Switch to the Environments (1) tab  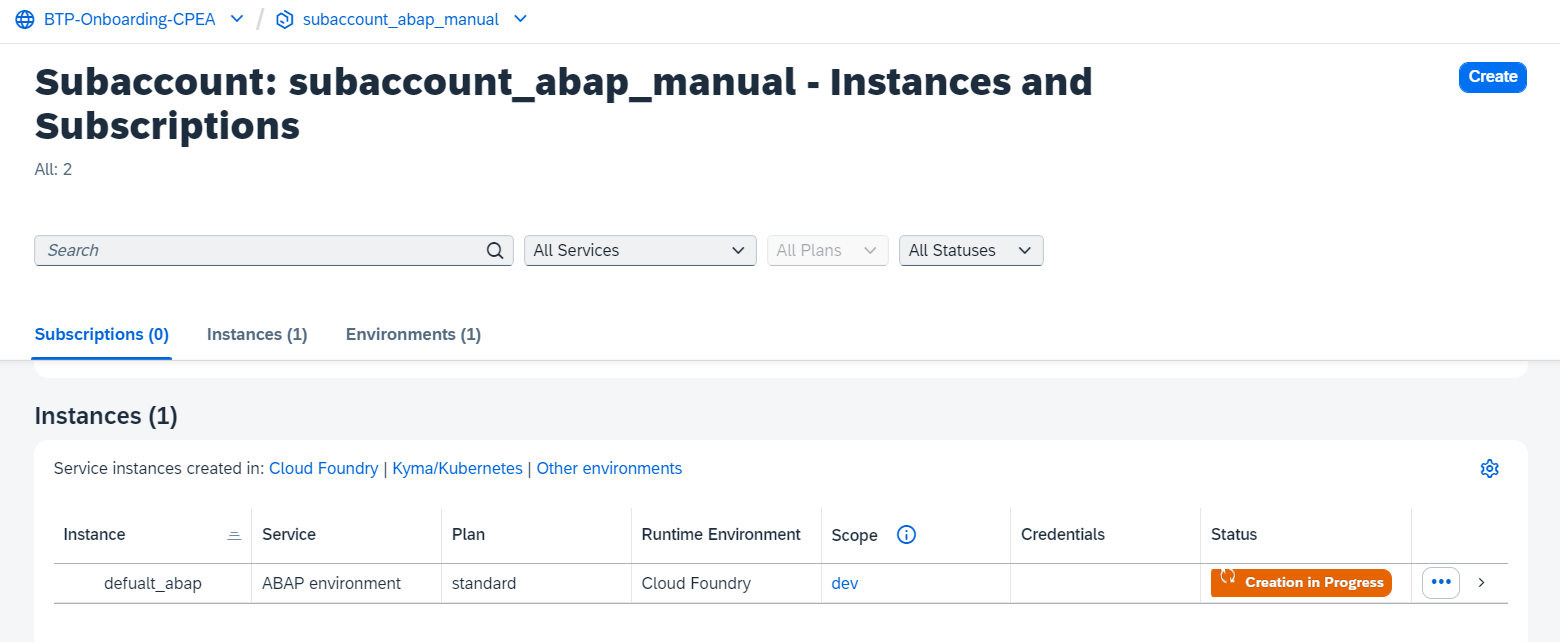[412, 334]
